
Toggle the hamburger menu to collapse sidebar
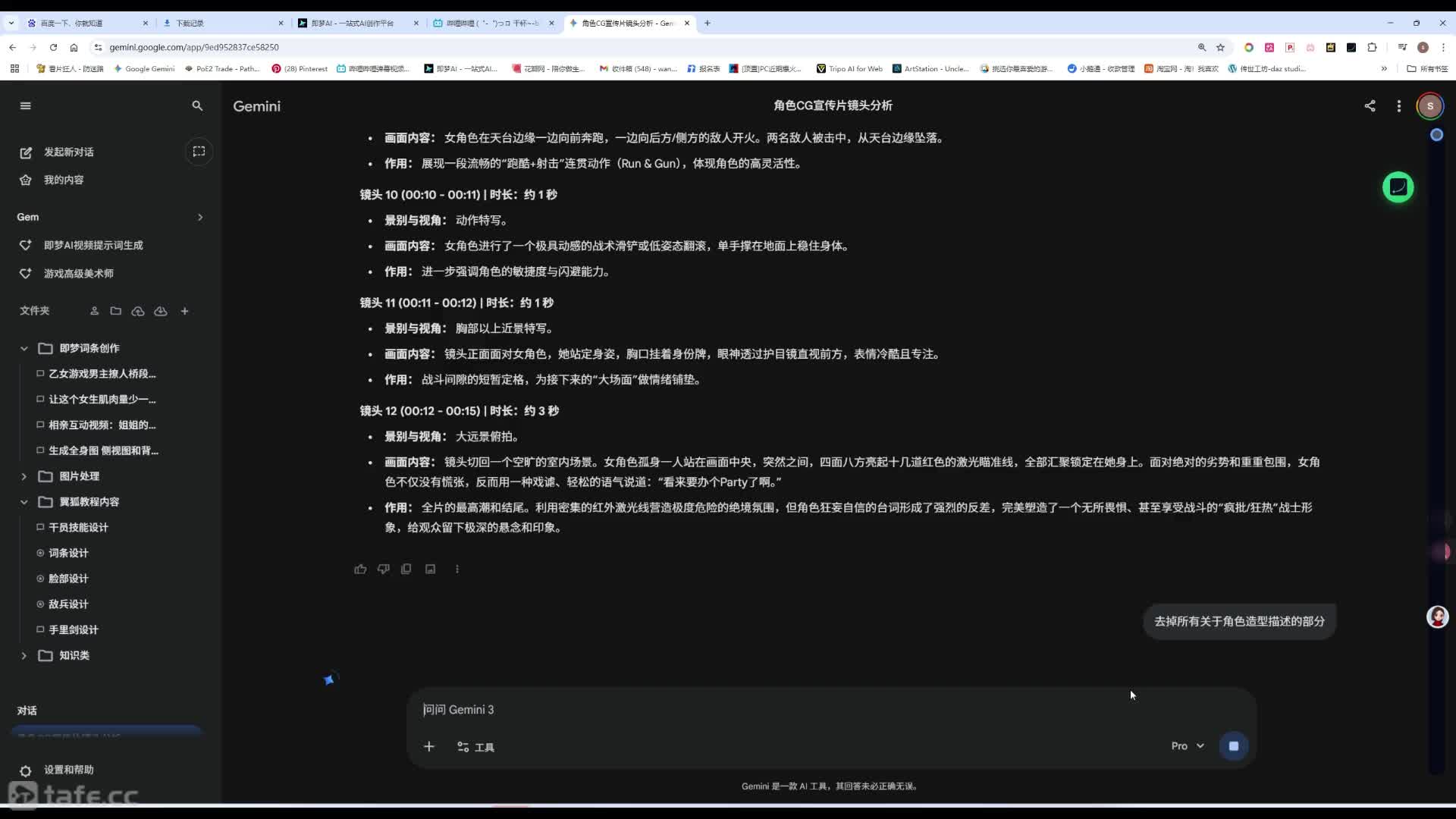(x=26, y=106)
